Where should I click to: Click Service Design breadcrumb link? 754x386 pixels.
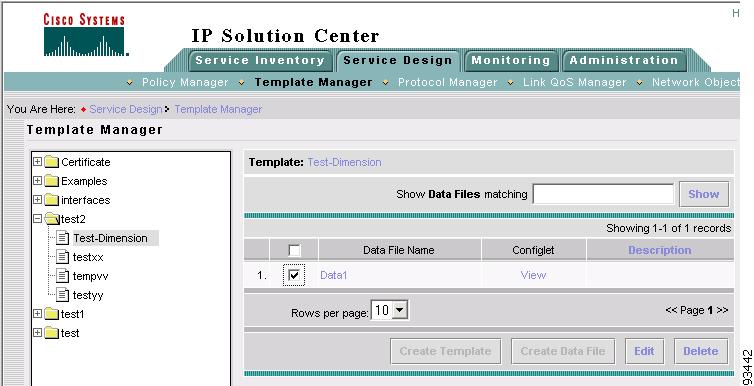[126, 110]
